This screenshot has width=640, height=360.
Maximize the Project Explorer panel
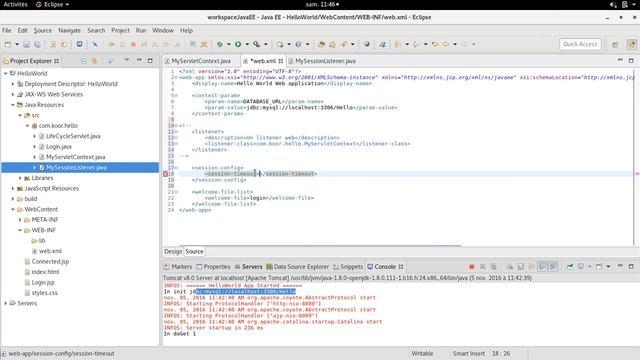coord(150,60)
